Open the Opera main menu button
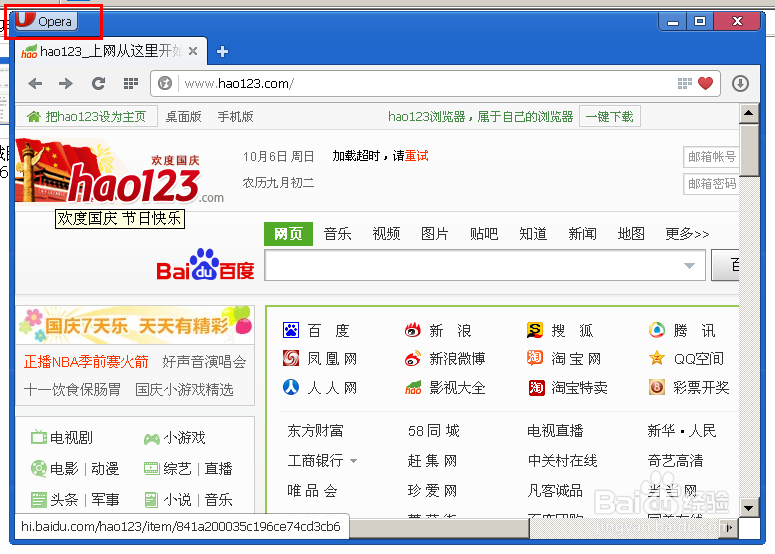Screen dimensions: 775x554 point(46,21)
